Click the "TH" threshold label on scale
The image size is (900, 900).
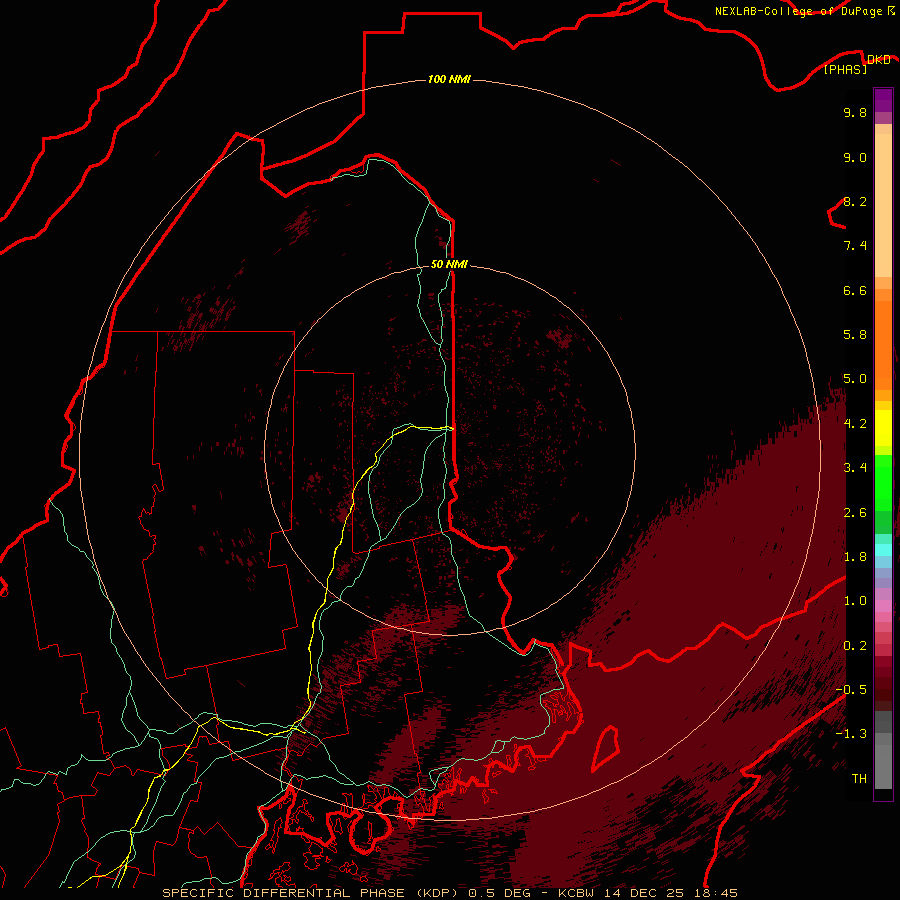[x=859, y=779]
